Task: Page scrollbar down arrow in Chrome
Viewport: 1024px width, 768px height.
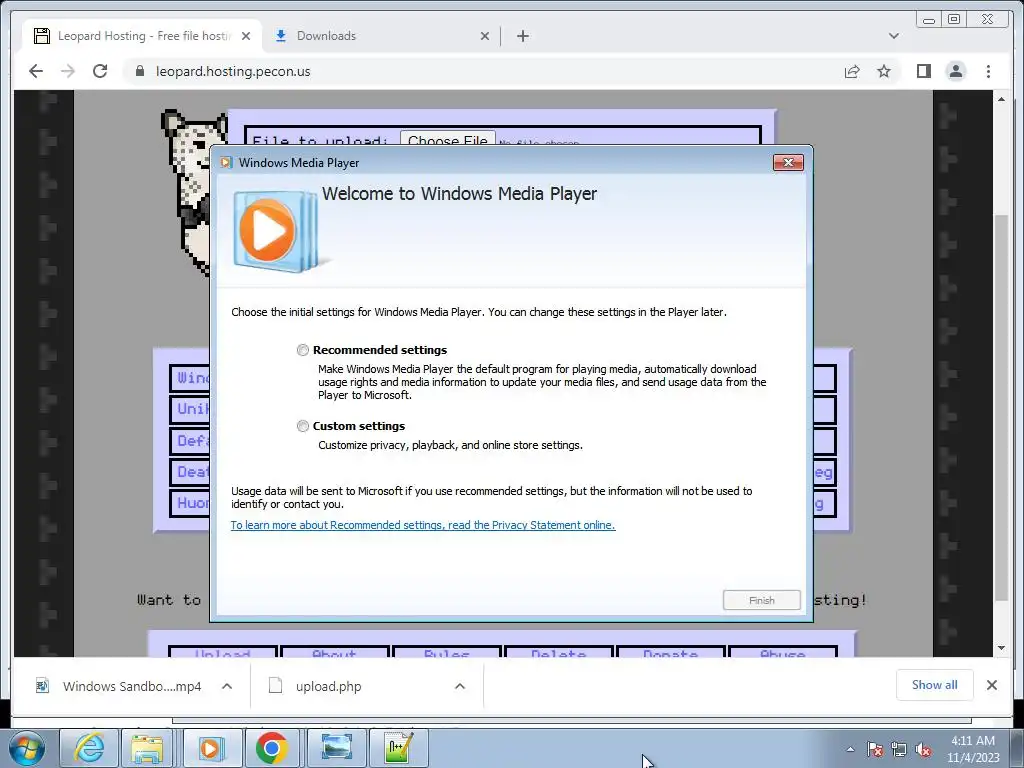Action: (x=1001, y=648)
